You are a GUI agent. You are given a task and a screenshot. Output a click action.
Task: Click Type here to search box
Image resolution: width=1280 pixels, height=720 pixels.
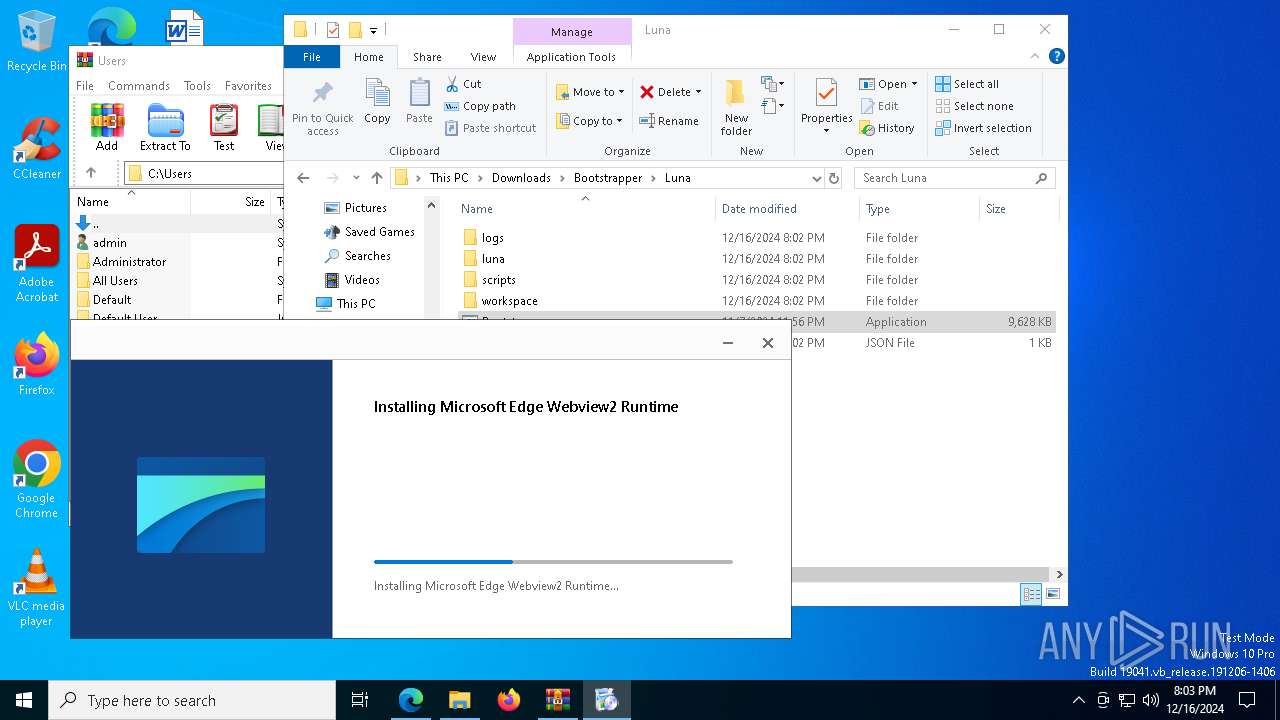point(192,700)
